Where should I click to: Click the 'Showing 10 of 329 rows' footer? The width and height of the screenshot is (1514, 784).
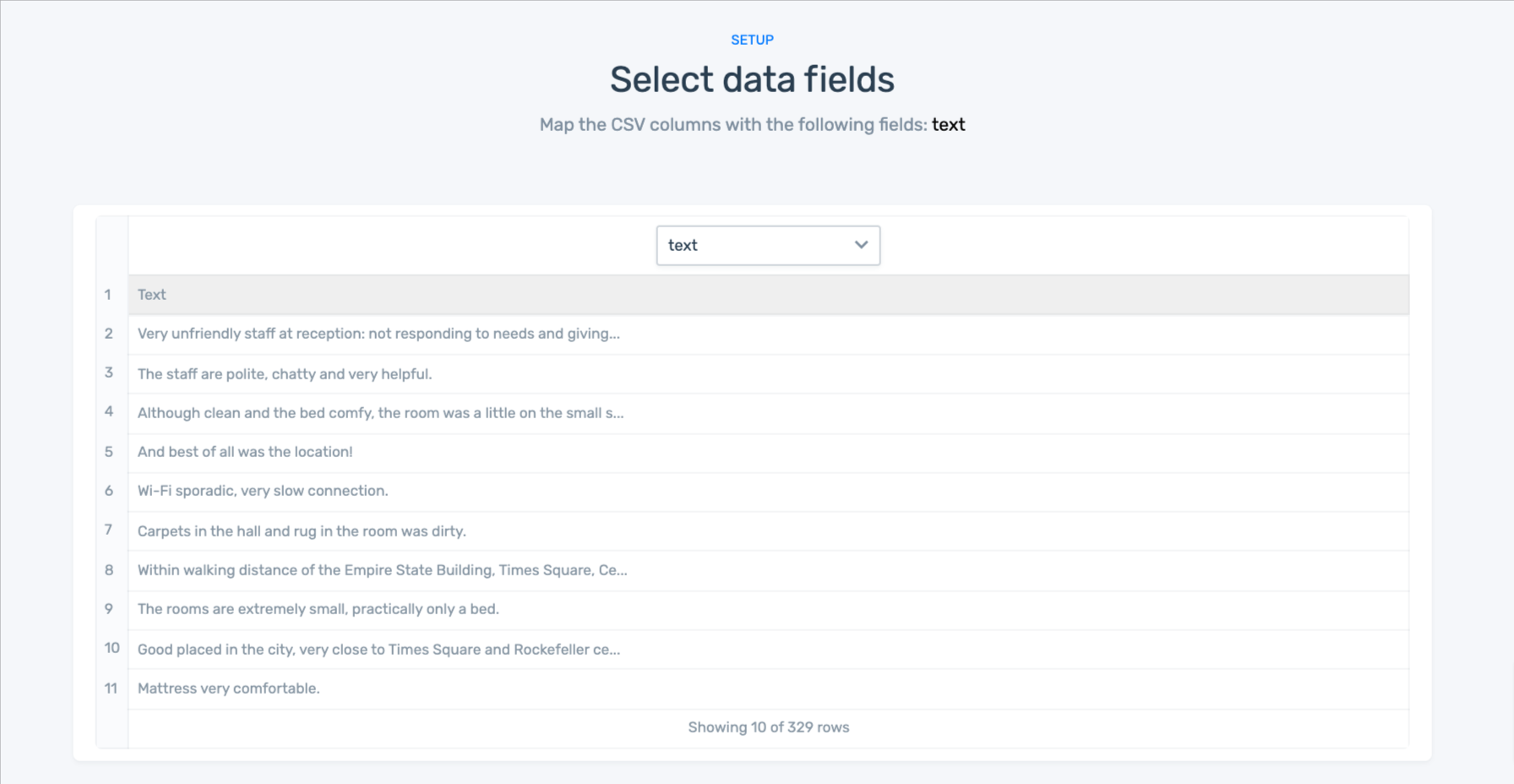[x=768, y=727]
